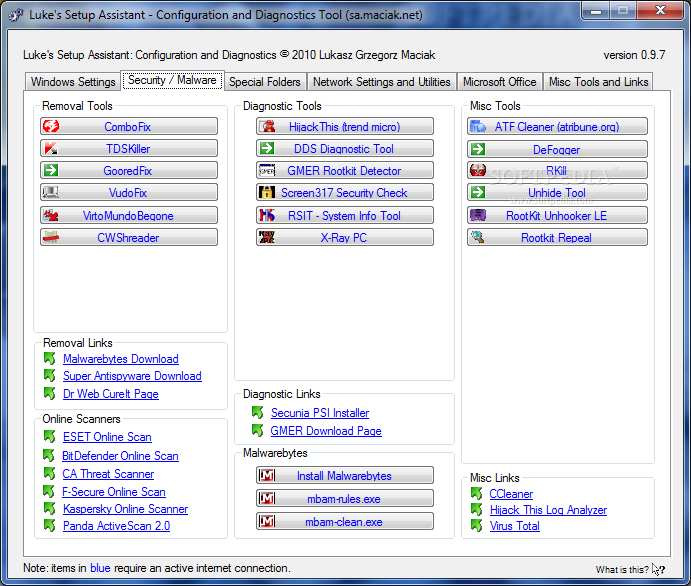
Task: Open Kaspersky Online Scanner link
Action: pos(125,509)
